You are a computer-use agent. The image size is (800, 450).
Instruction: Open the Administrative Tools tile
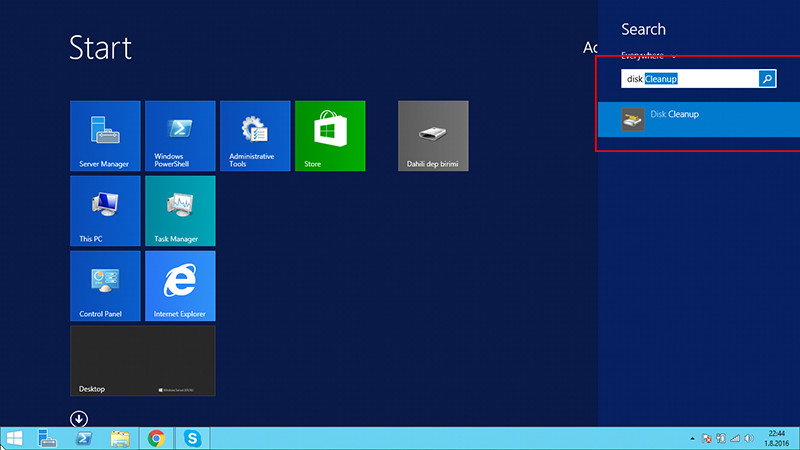pos(255,136)
